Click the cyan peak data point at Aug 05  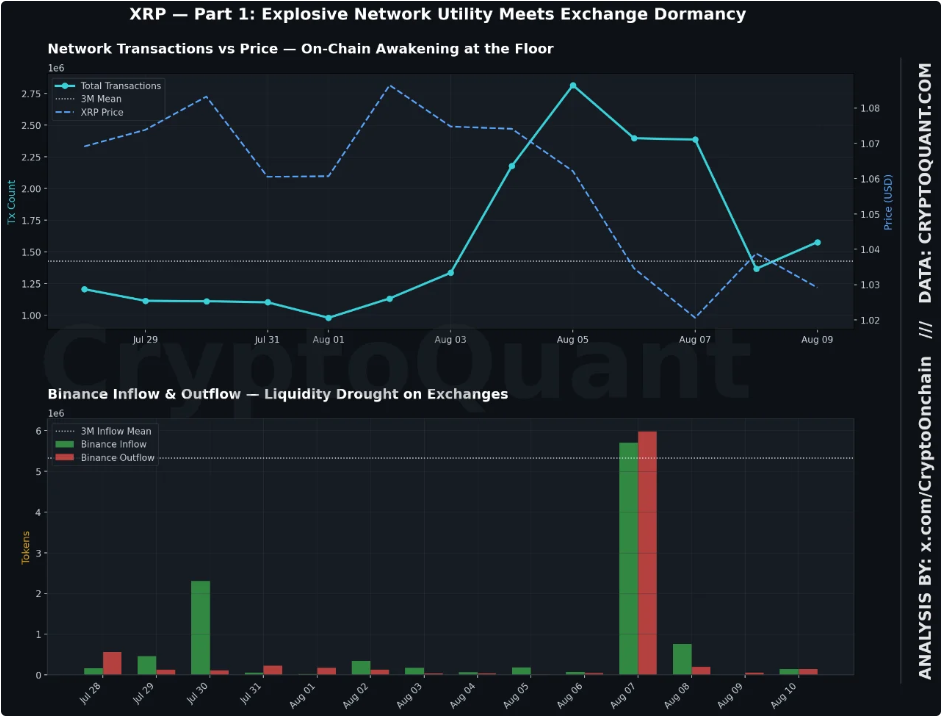[573, 86]
